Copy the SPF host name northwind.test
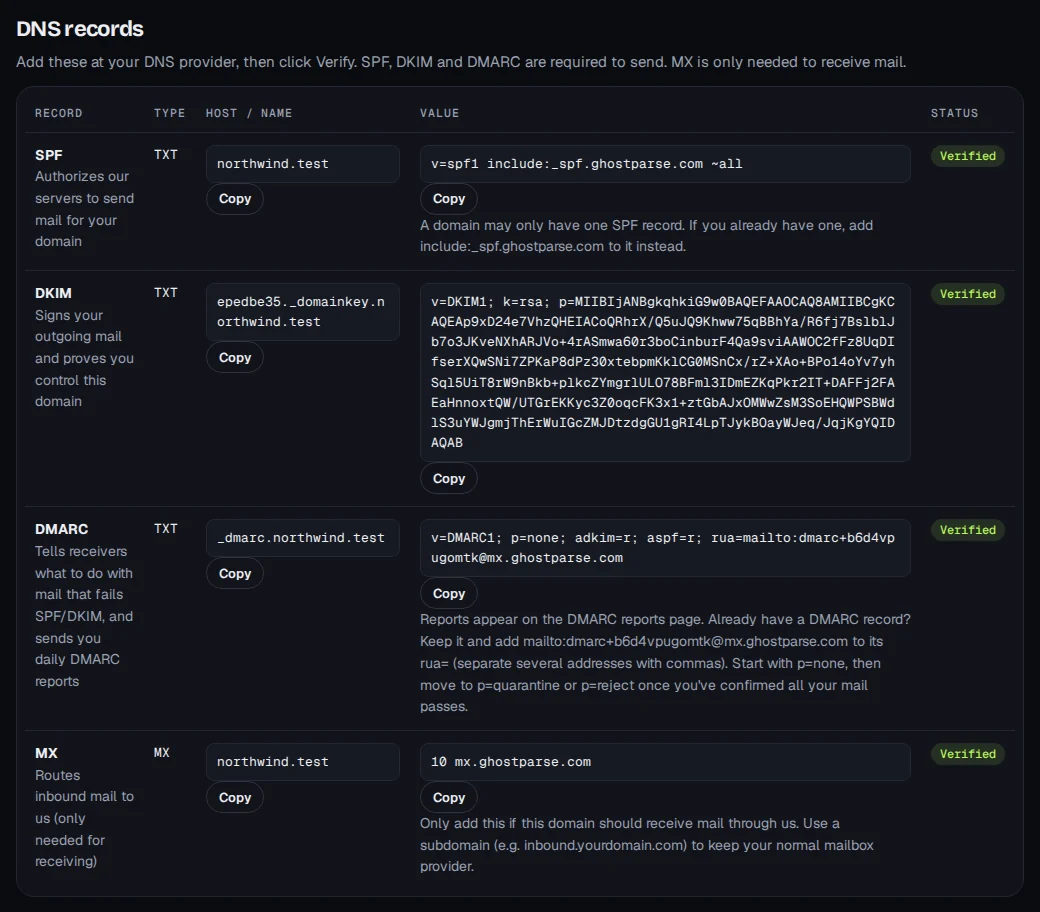 pos(235,199)
